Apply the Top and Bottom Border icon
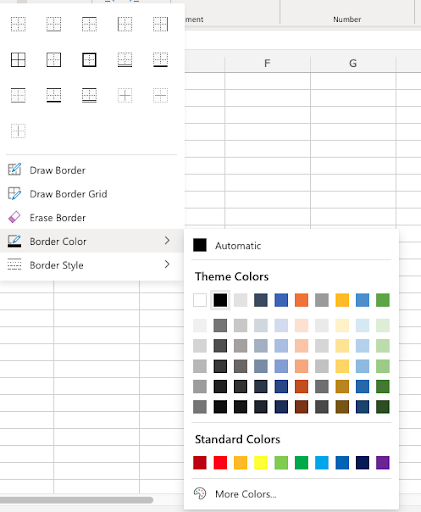Image resolution: width=421 pixels, height=512 pixels. click(x=18, y=96)
